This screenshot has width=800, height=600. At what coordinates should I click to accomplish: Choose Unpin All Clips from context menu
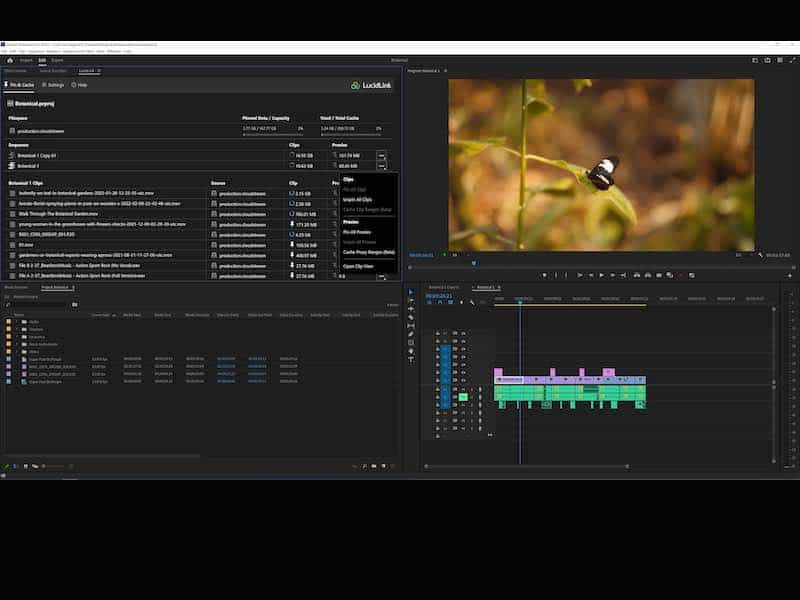pyautogui.click(x=357, y=201)
